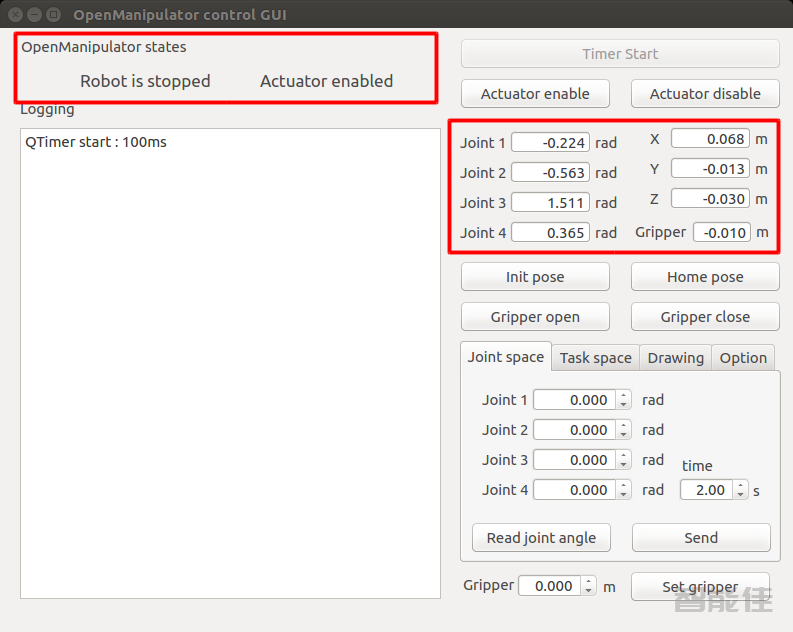
Task: Decrease bottom Gripper value with down arrow
Action: pos(589,591)
